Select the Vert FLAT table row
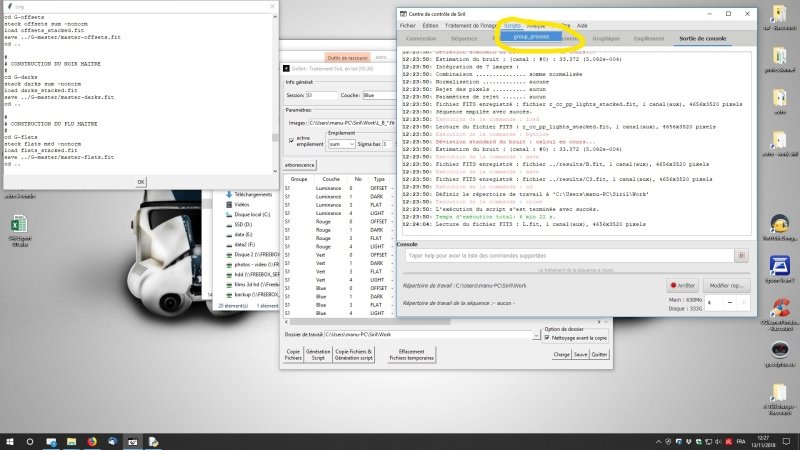This screenshot has width=800, height=450. (339, 271)
